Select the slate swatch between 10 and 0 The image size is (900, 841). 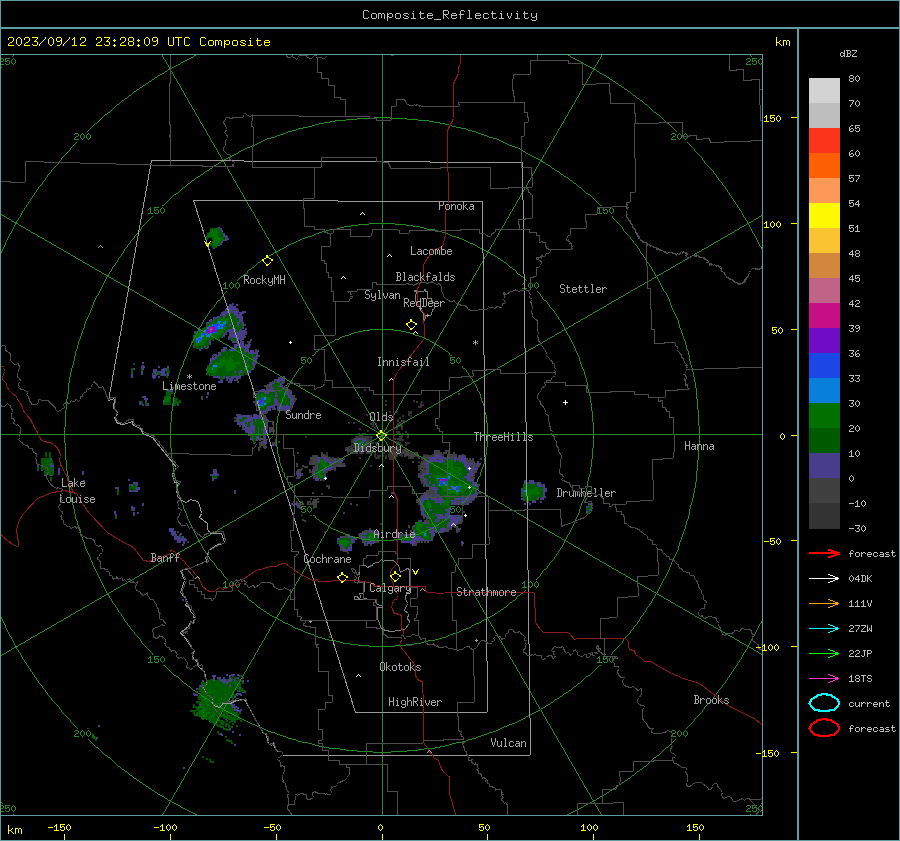coord(824,466)
